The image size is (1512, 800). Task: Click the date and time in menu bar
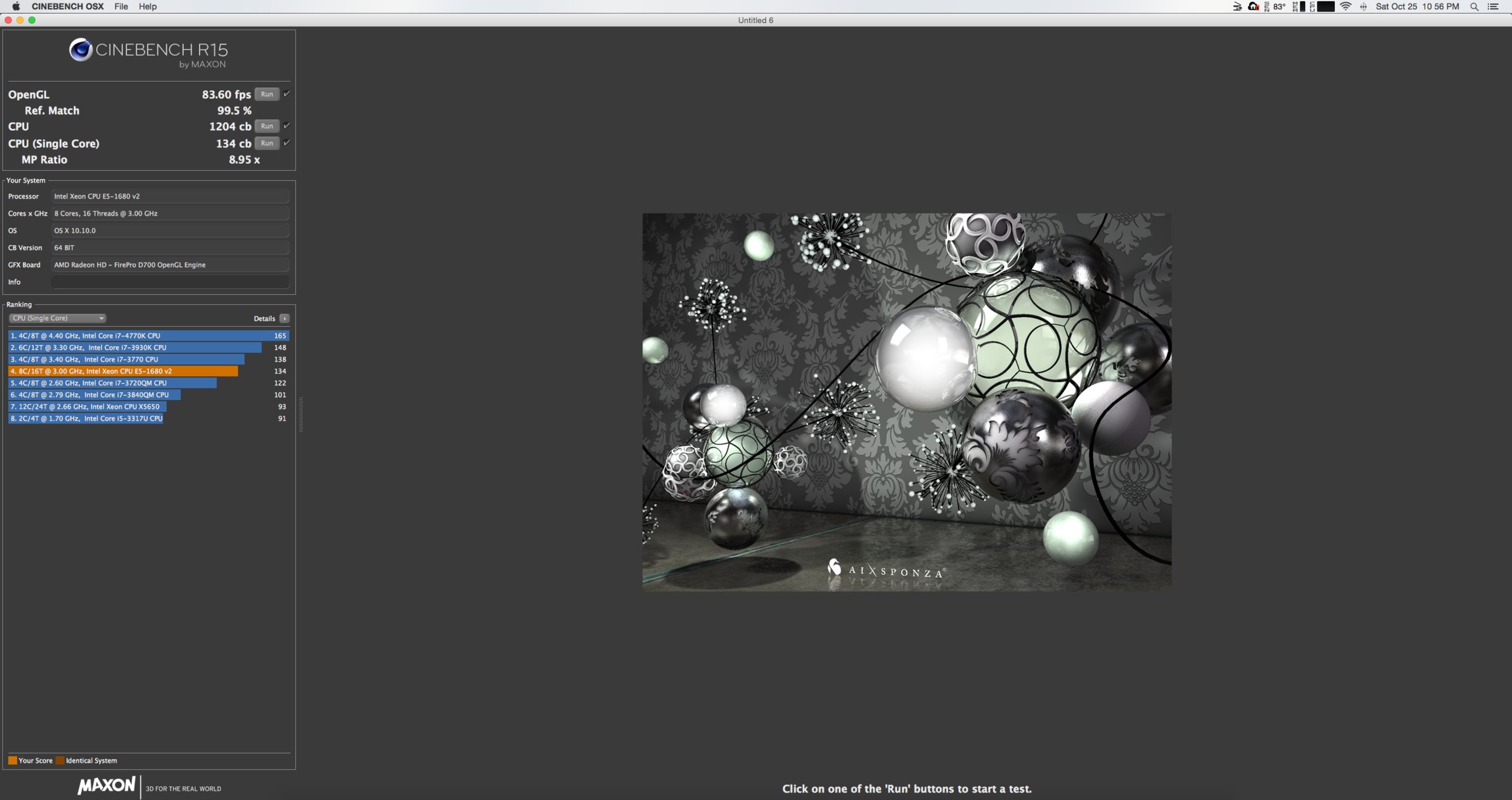1417,7
